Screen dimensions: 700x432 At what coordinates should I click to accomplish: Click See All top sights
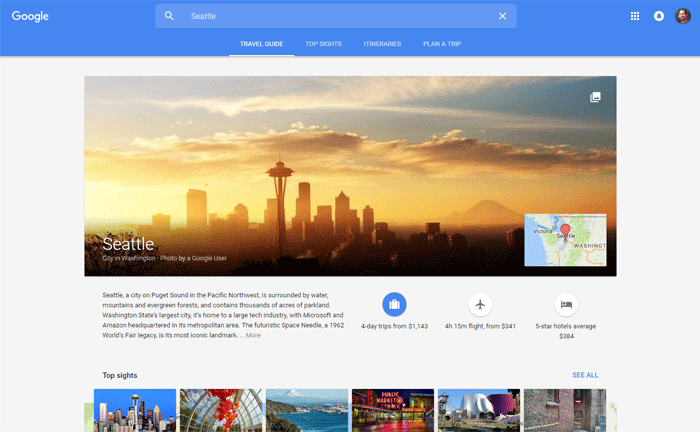click(x=585, y=375)
